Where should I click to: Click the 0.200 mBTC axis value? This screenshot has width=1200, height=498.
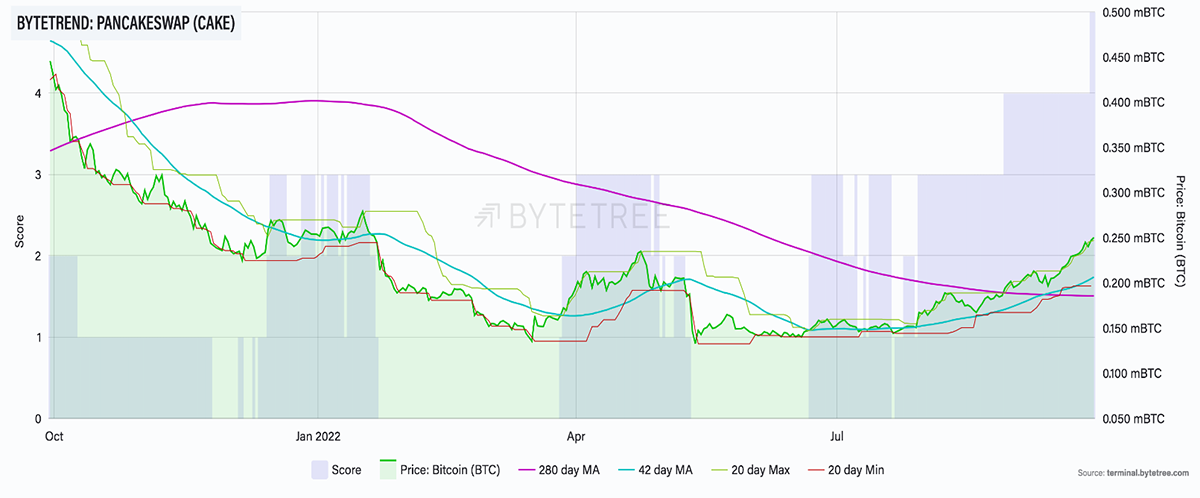click(1135, 283)
